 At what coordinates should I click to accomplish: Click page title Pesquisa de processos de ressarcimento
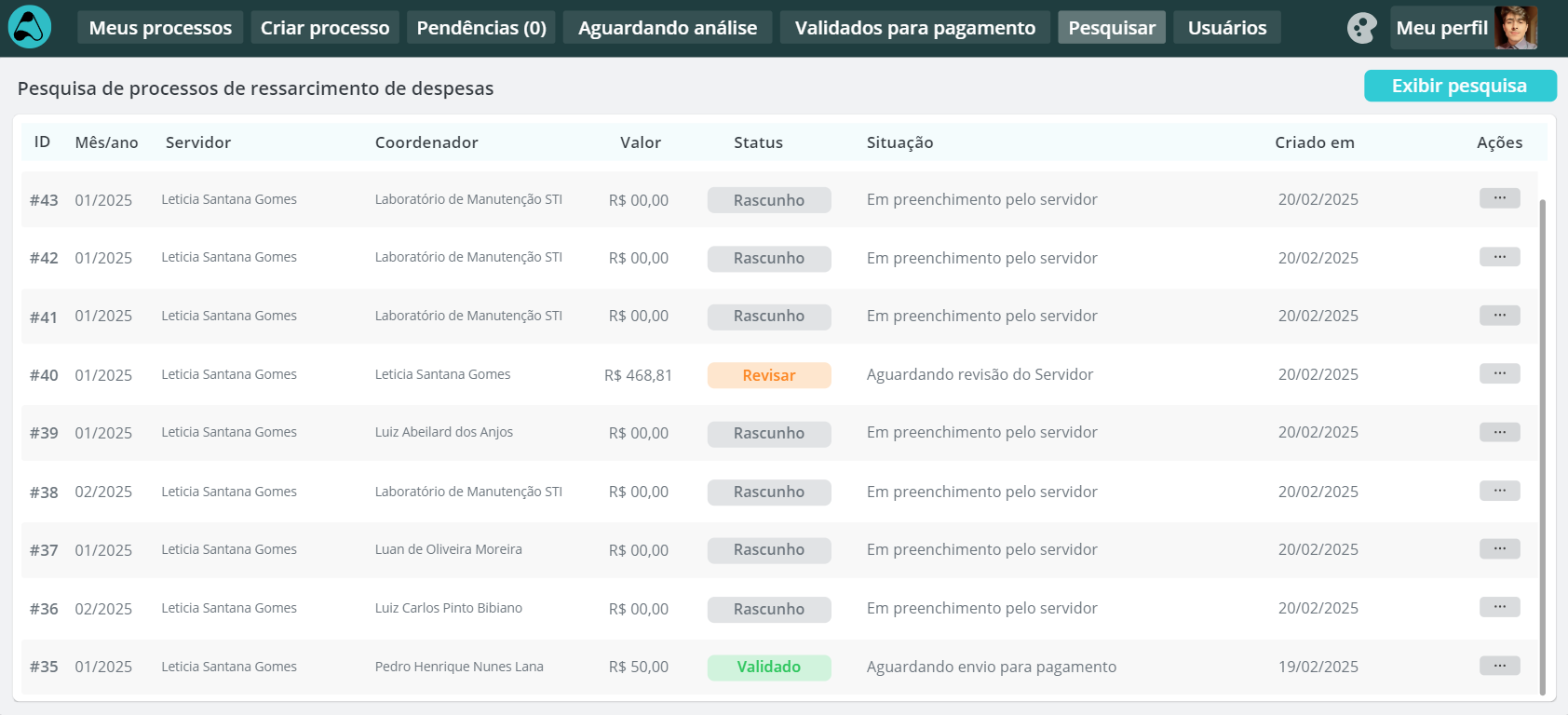click(256, 88)
